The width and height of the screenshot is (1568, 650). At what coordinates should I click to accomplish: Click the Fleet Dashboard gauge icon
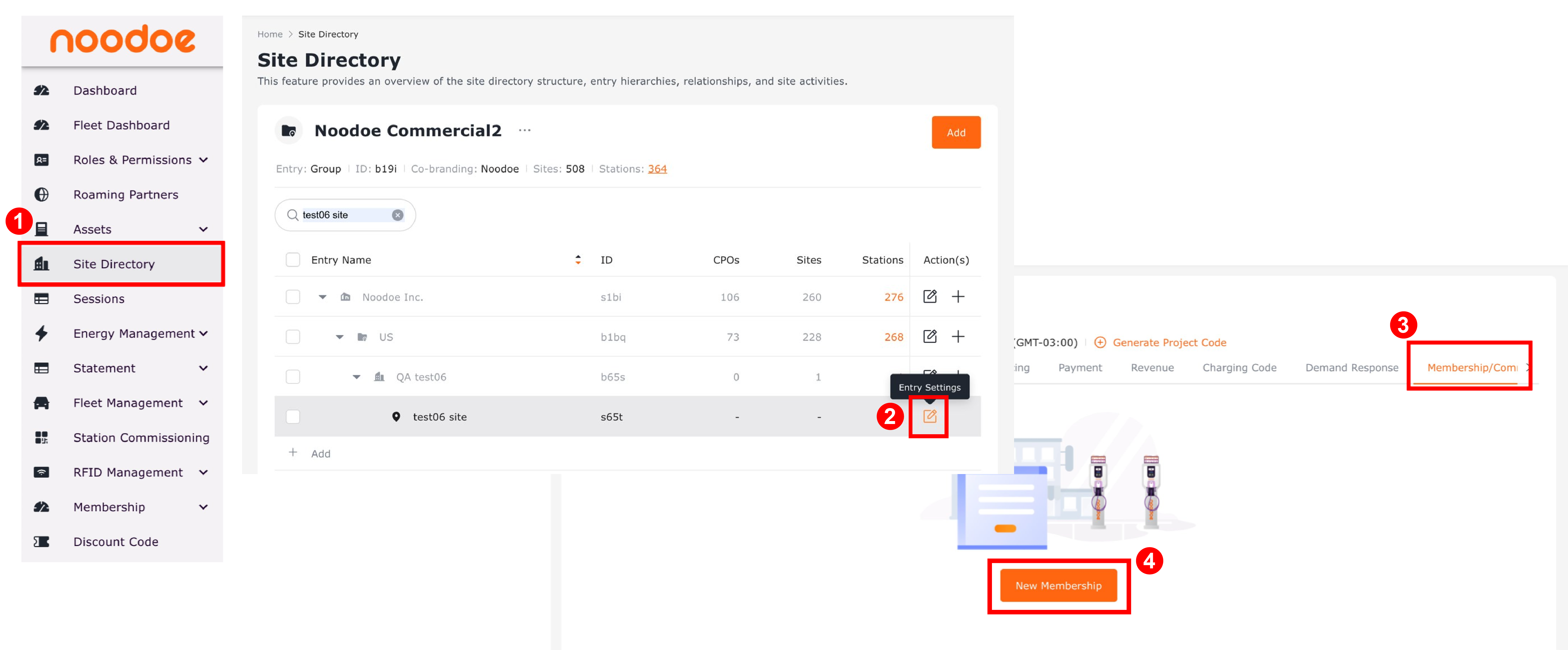coord(42,125)
